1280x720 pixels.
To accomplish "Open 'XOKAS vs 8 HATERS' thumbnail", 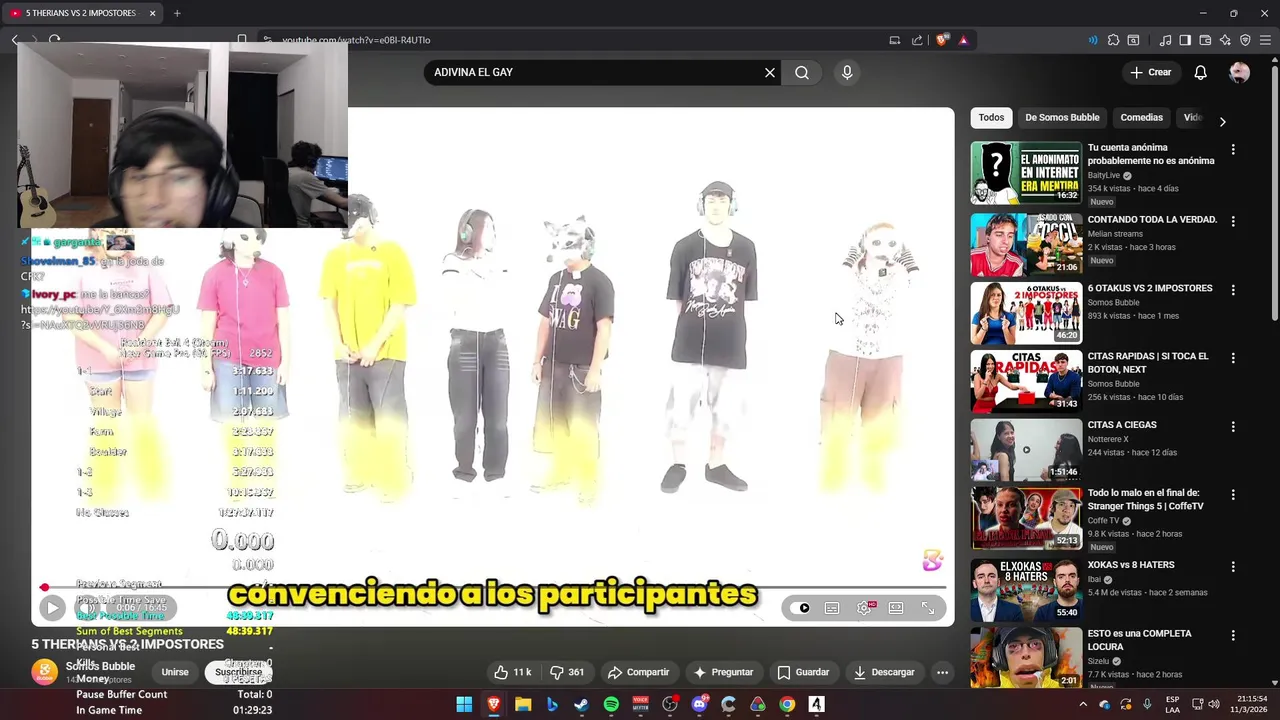I will 1026,589.
